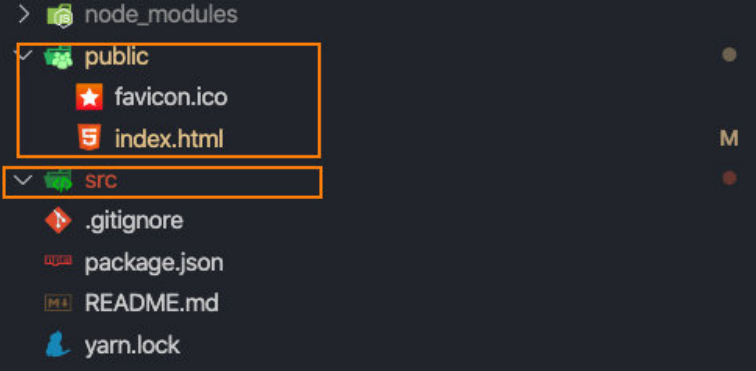The image size is (756, 371).
Task: Open the index.html file
Action: [169, 139]
